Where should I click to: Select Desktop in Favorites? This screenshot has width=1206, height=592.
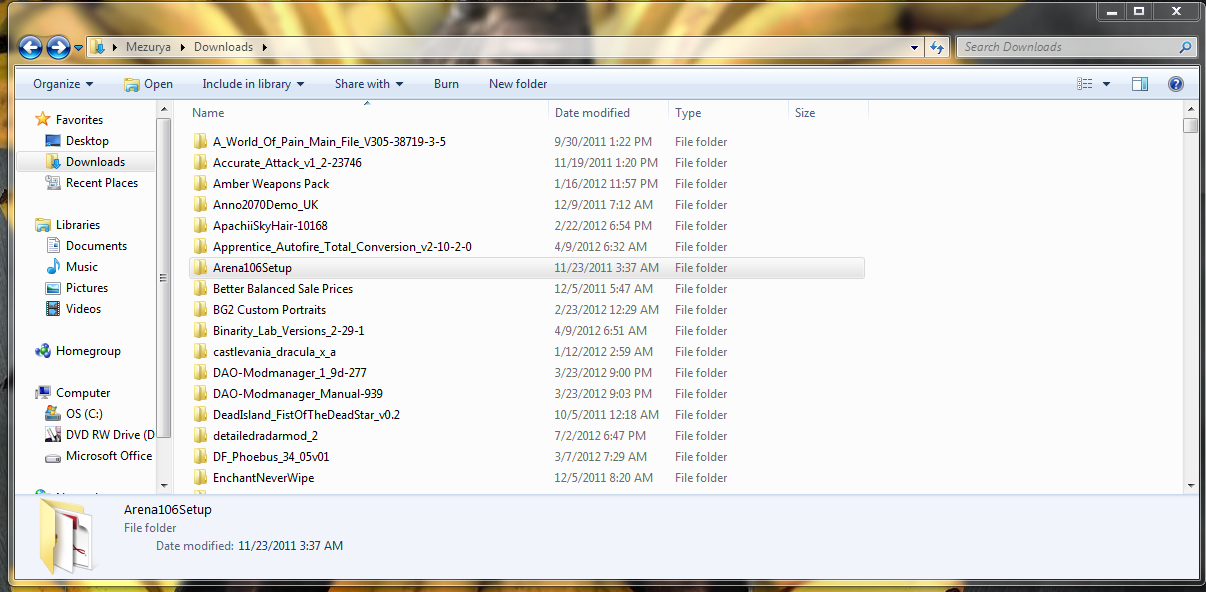87,141
